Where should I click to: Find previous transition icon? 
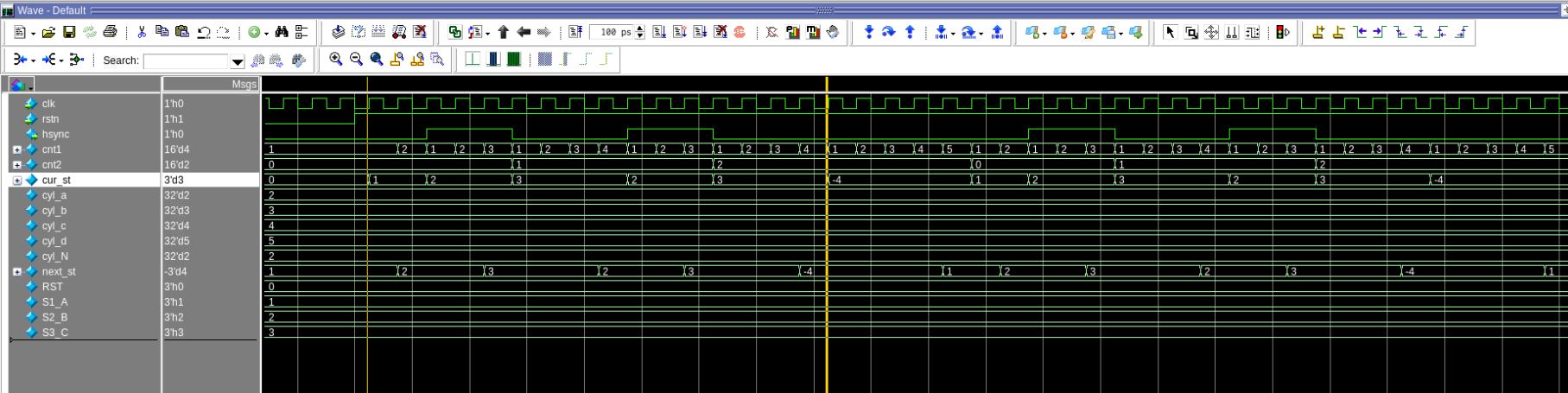tap(1361, 32)
